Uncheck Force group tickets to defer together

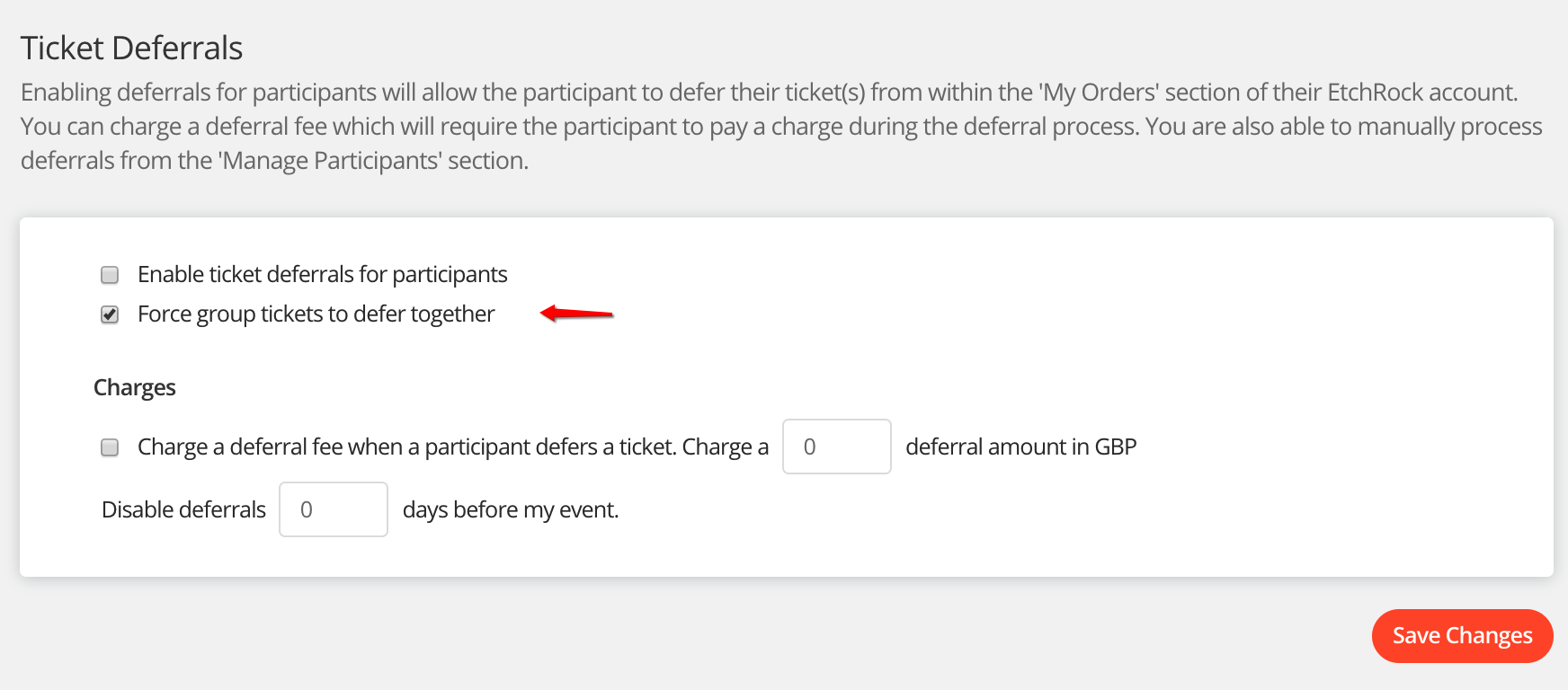tap(110, 314)
